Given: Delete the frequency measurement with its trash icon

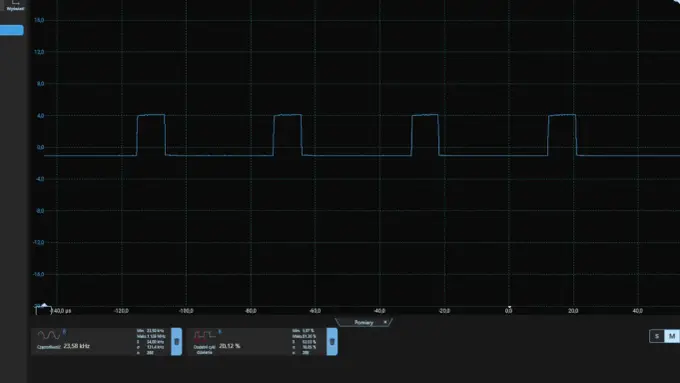Looking at the screenshot, I should pyautogui.click(x=177, y=342).
